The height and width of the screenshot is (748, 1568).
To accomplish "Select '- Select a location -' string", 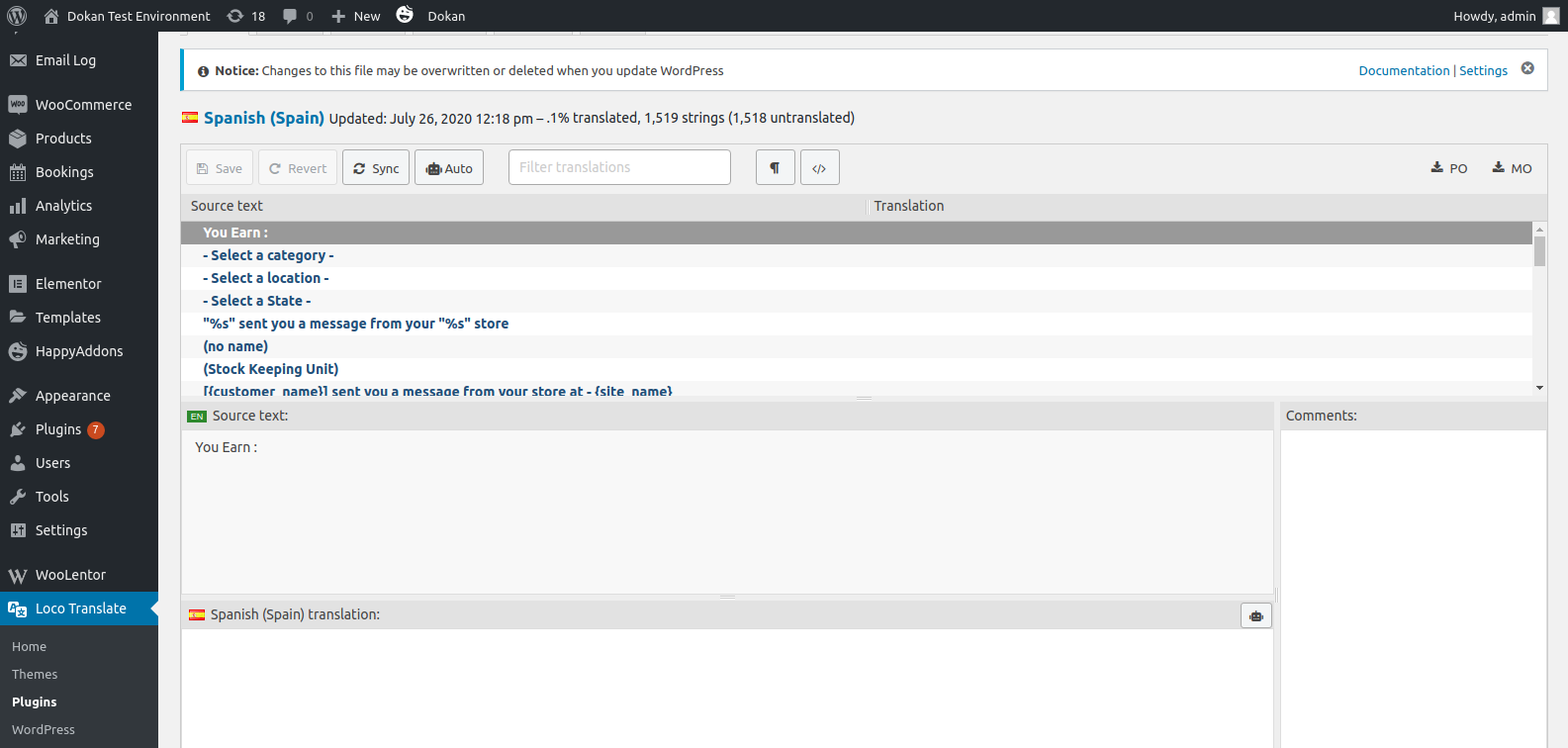I will pyautogui.click(x=857, y=278).
